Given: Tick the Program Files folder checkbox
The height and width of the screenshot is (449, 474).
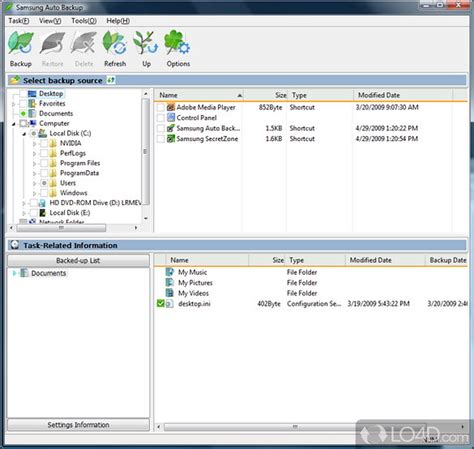Looking at the screenshot, I should pos(44,163).
